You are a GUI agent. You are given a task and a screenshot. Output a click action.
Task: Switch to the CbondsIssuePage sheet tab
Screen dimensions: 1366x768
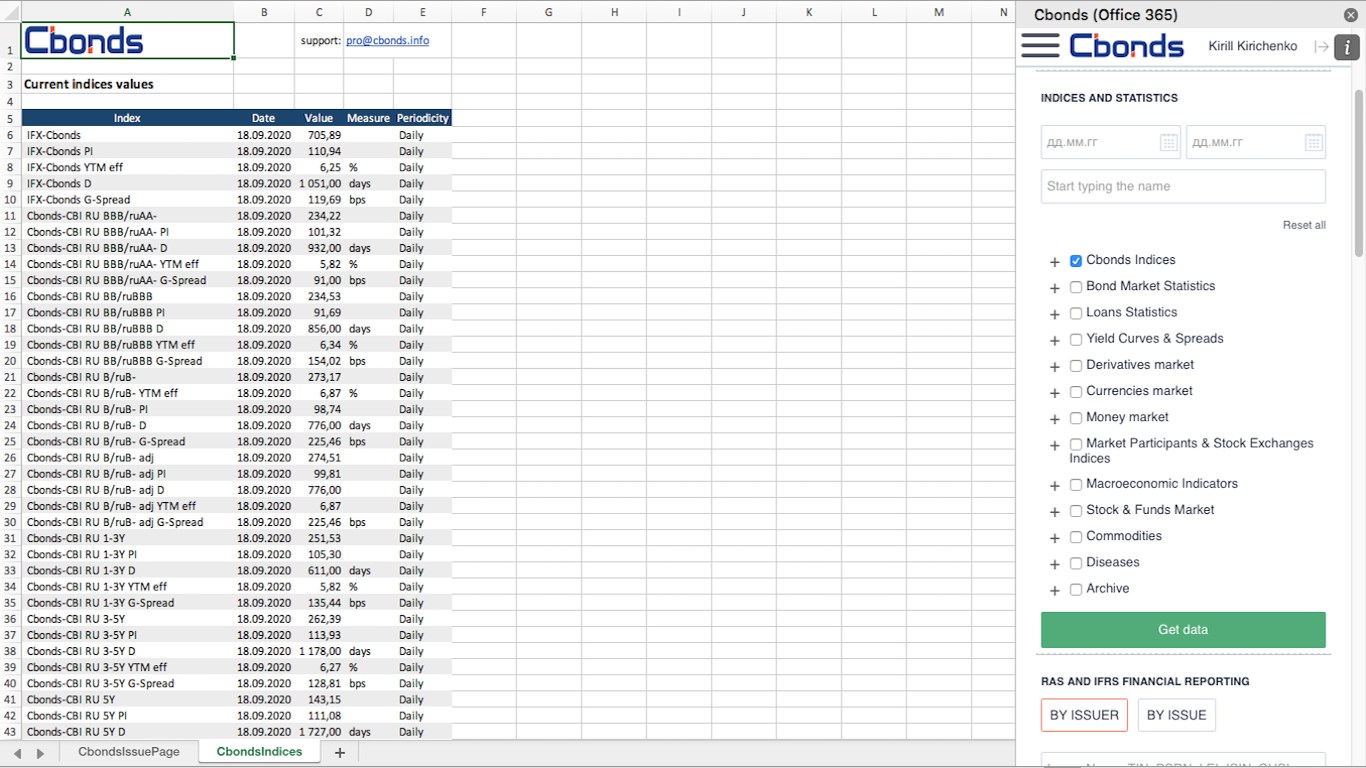coord(129,752)
